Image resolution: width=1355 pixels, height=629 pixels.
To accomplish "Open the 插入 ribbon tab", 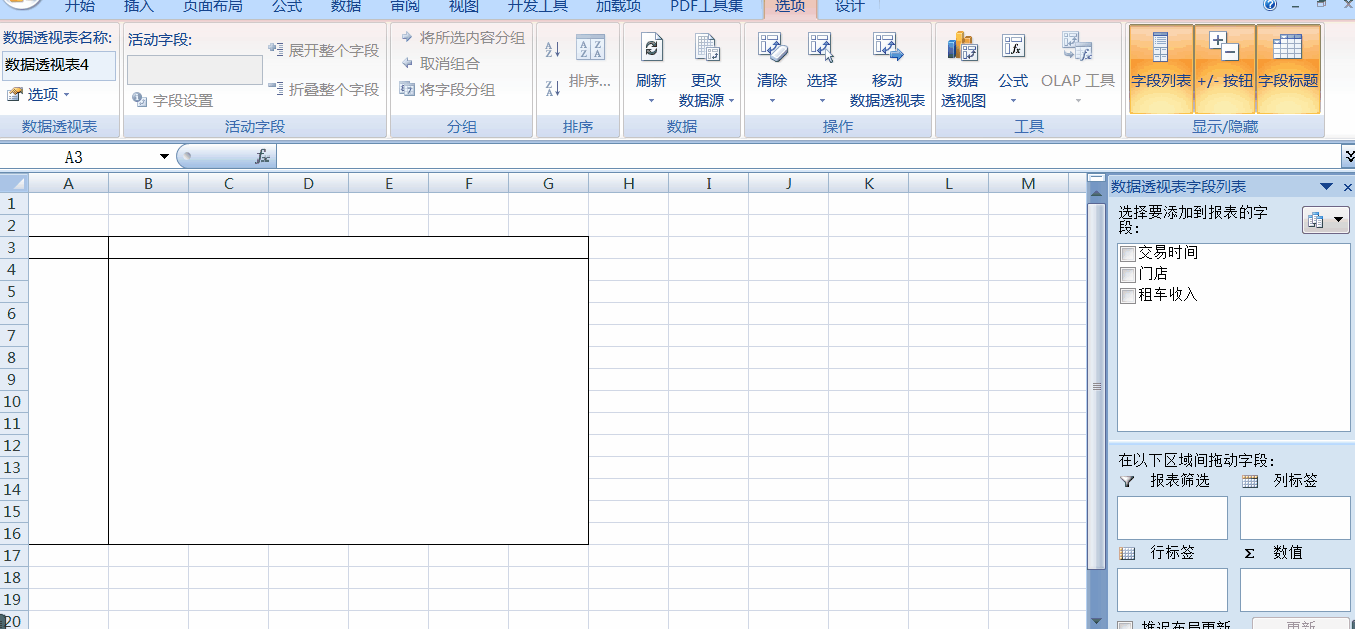I will coord(138,8).
